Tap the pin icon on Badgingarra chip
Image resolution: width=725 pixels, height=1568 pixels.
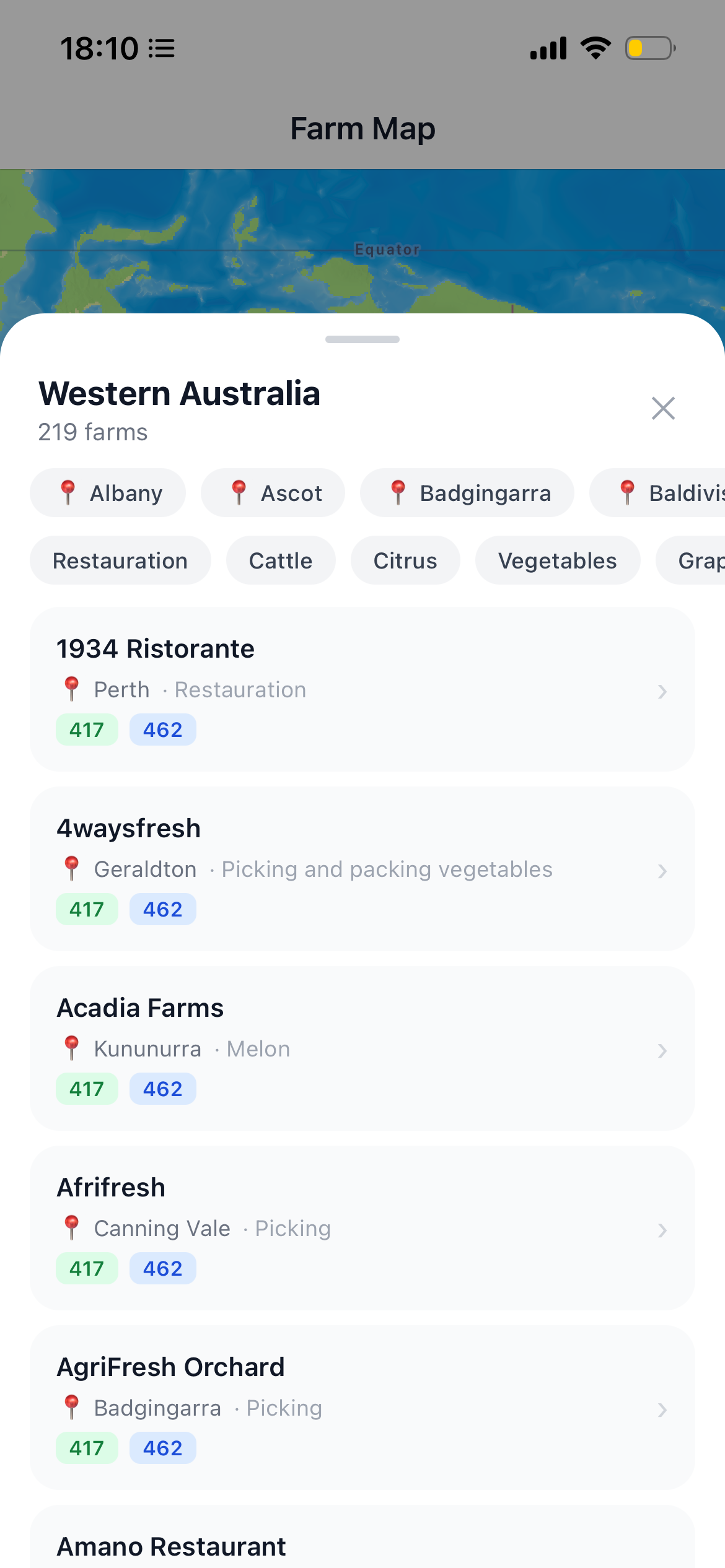[398, 493]
